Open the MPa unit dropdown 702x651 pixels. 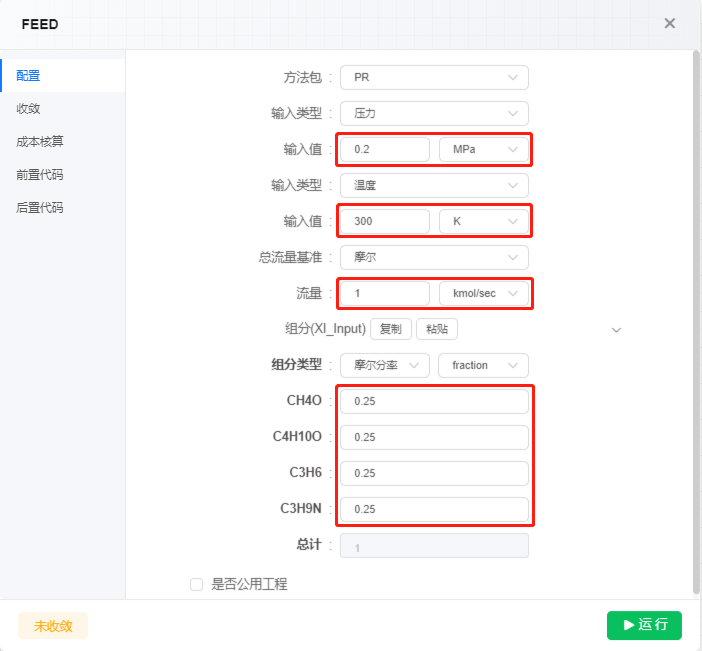coord(484,150)
